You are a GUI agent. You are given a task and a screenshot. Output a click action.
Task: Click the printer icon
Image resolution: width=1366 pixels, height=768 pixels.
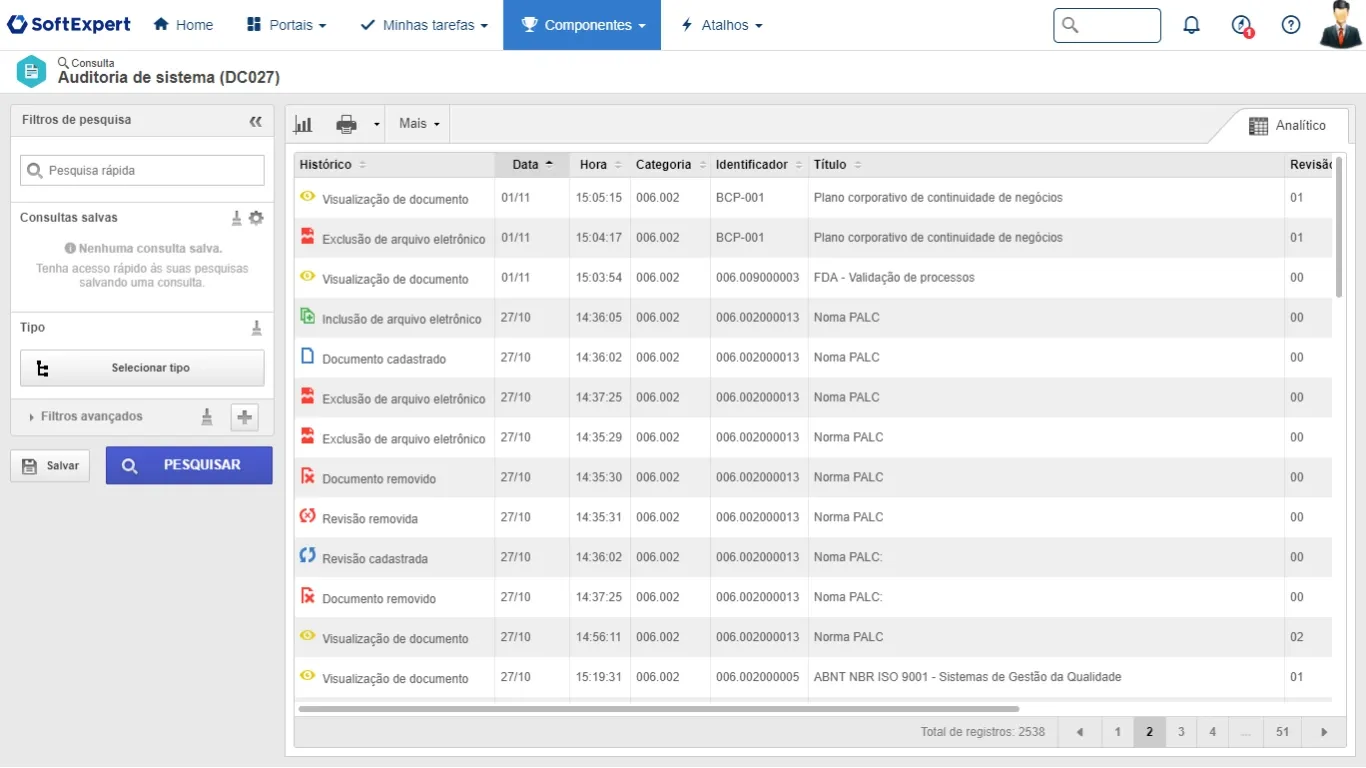pyautogui.click(x=346, y=124)
